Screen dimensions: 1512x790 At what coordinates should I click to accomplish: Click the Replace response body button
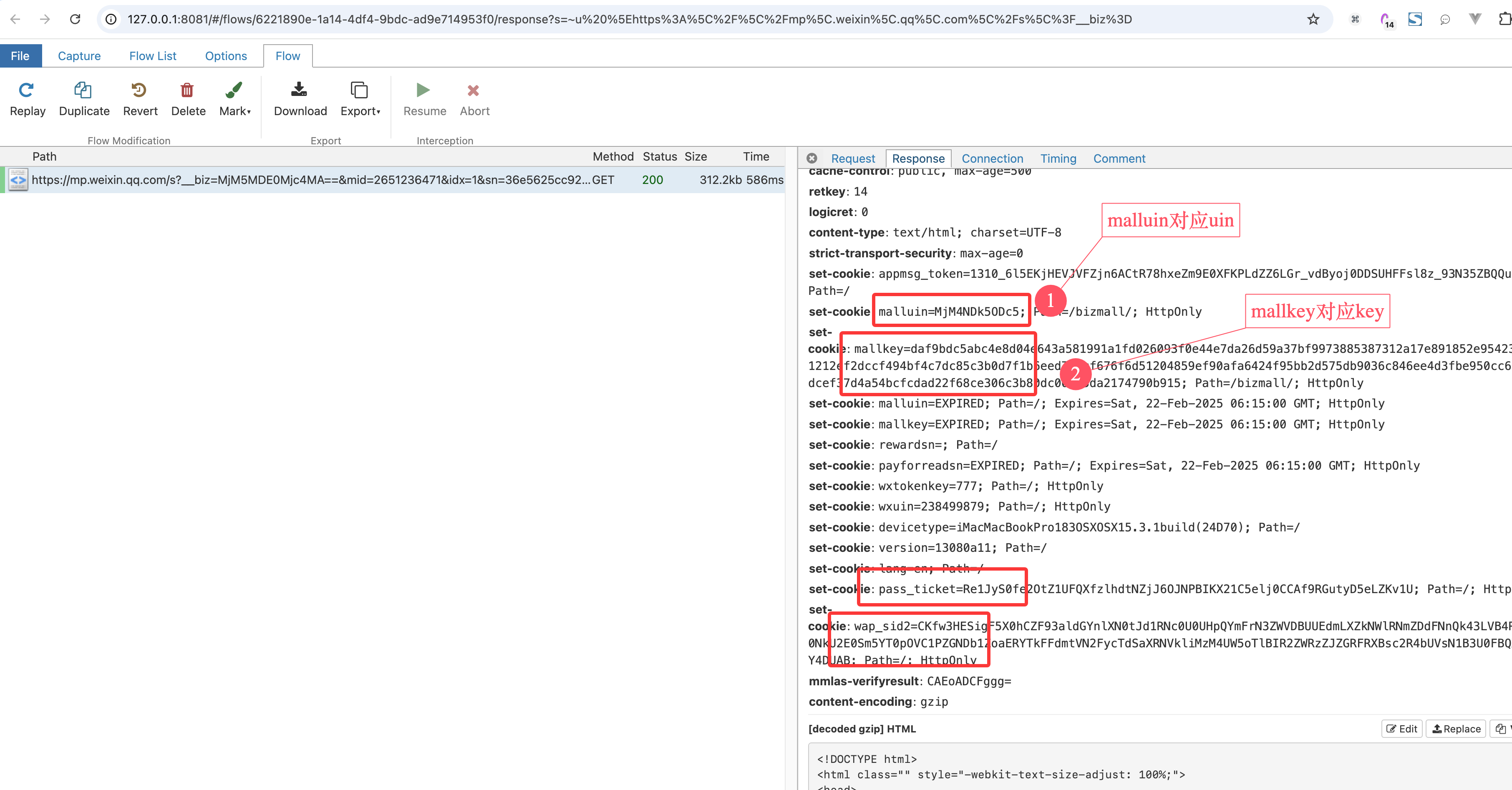(x=1456, y=728)
